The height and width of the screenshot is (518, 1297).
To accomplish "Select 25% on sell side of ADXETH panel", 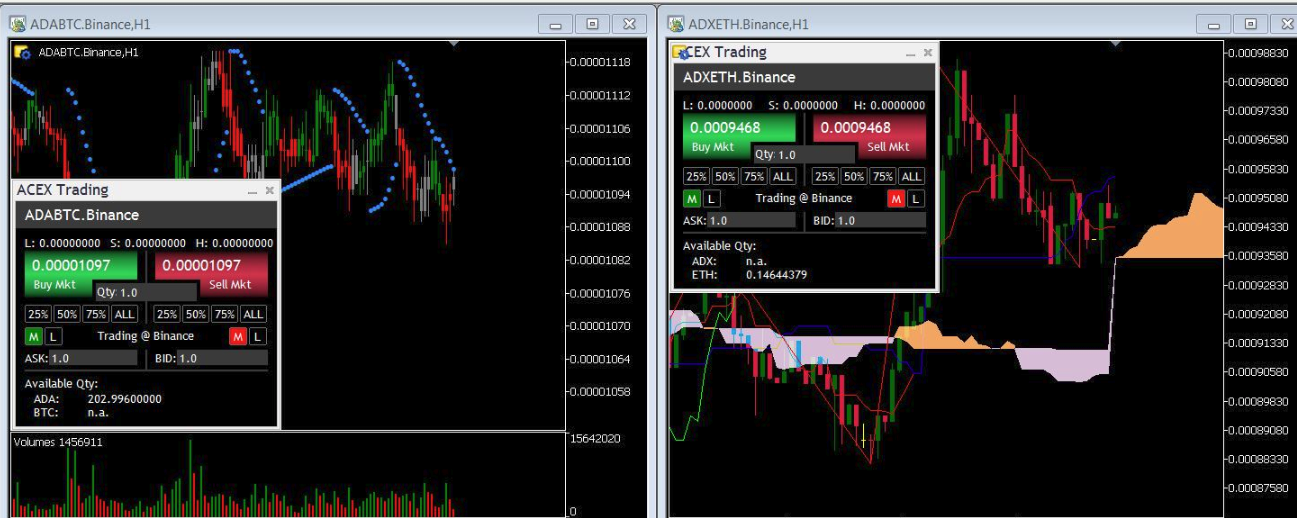I will coord(825,176).
